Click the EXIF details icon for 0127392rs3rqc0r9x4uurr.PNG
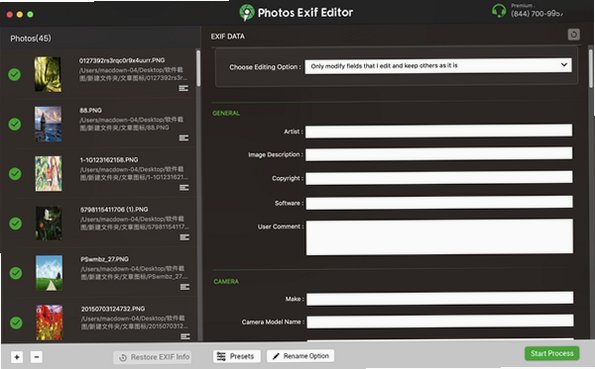The image size is (595, 369). click(x=183, y=88)
